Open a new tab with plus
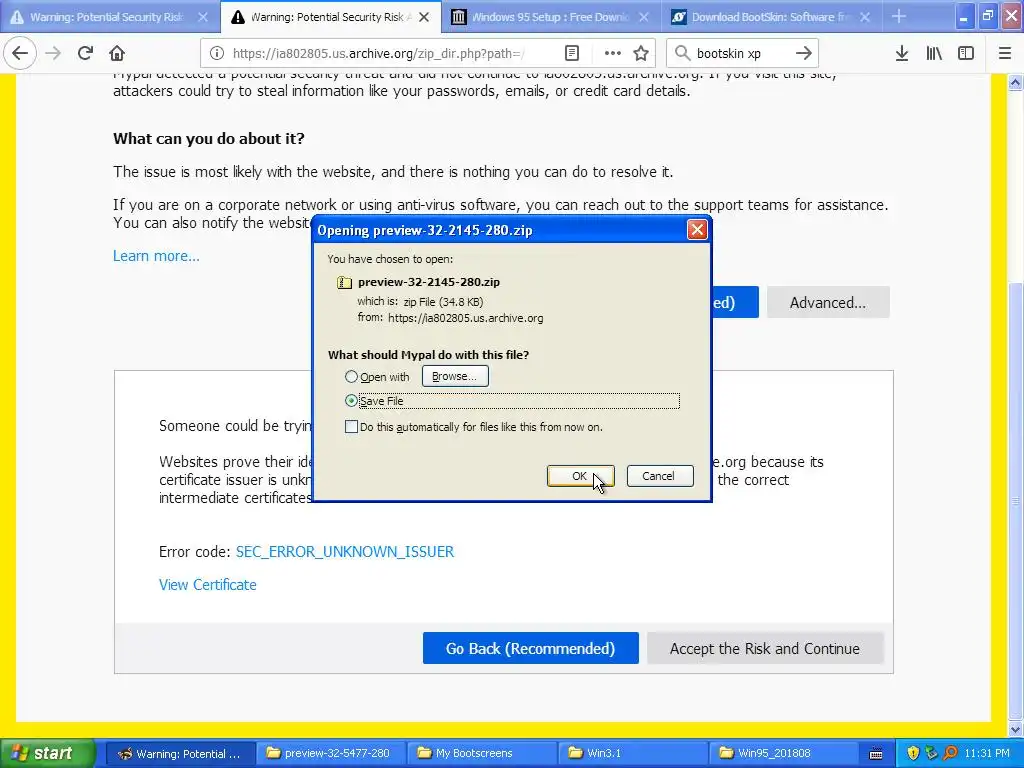 click(x=899, y=16)
